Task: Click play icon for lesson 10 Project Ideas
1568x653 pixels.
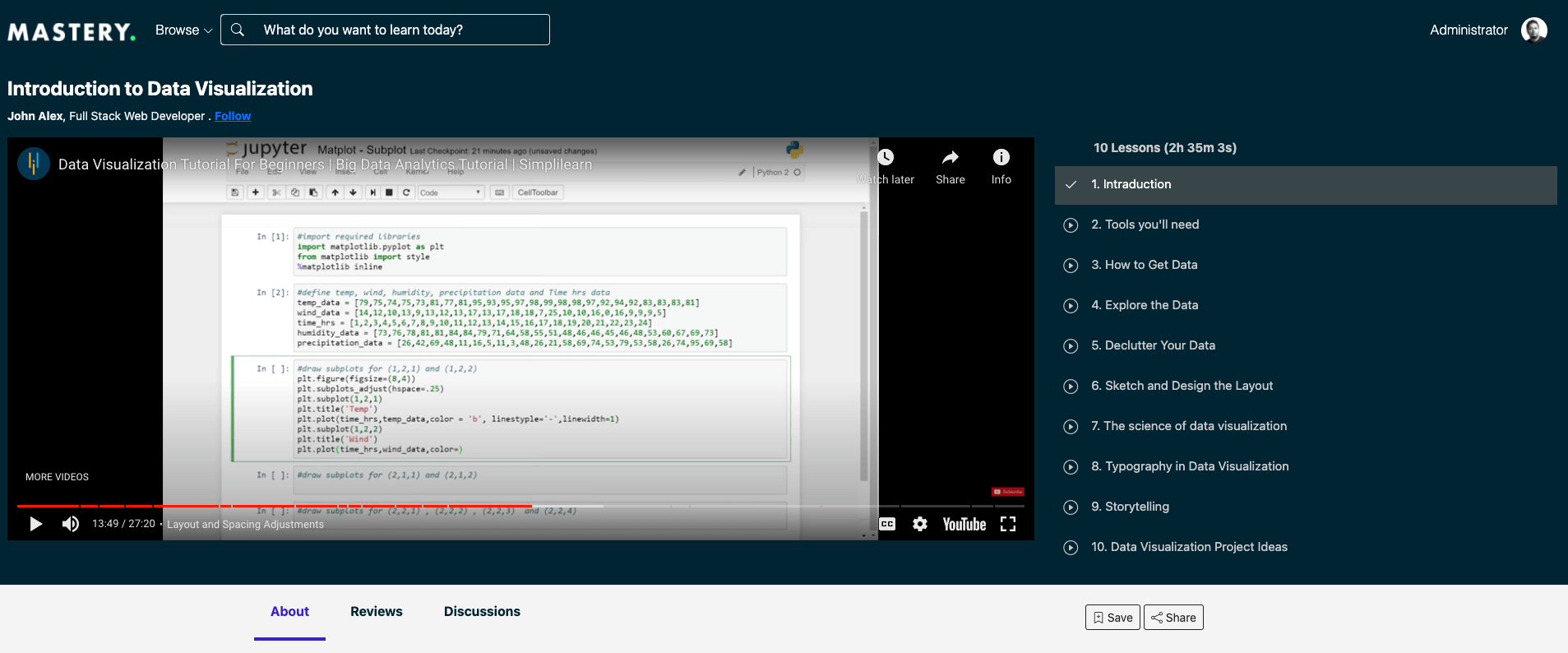Action: [1071, 548]
